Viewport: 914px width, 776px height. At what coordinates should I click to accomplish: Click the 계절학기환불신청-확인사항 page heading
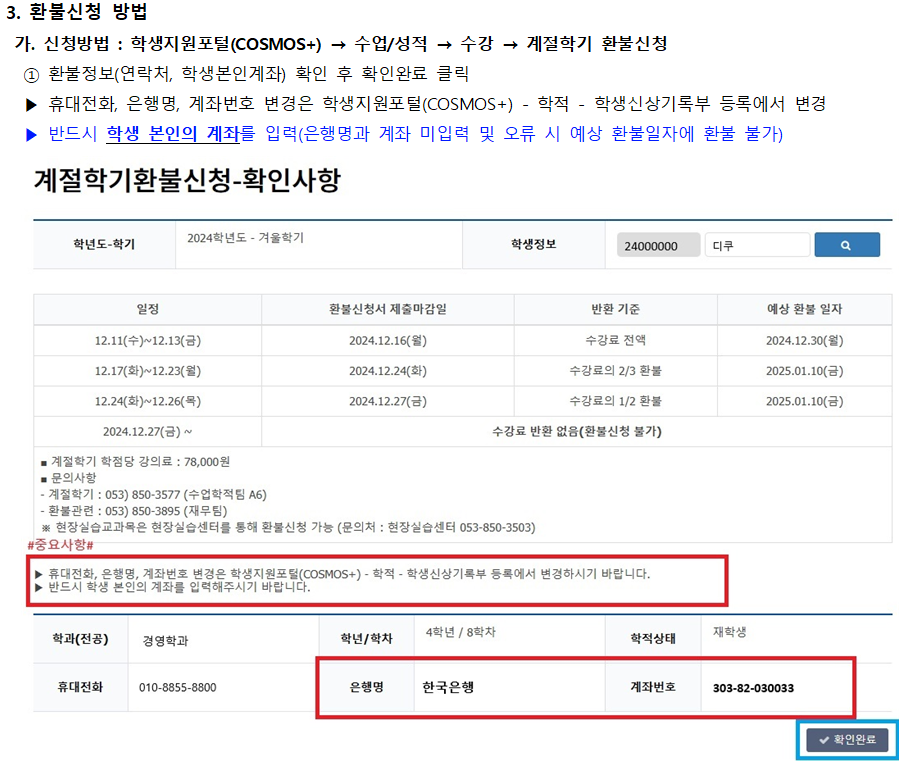point(187,180)
